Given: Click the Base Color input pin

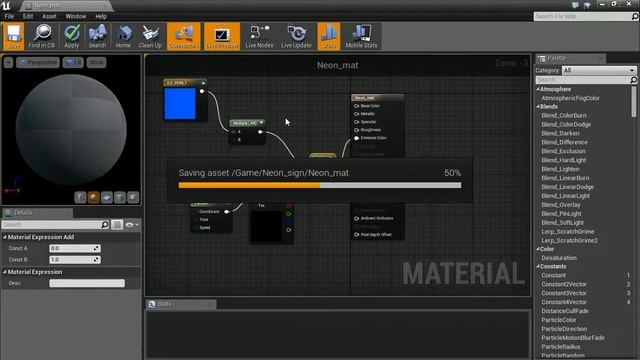Looking at the screenshot, I should click(356, 106).
